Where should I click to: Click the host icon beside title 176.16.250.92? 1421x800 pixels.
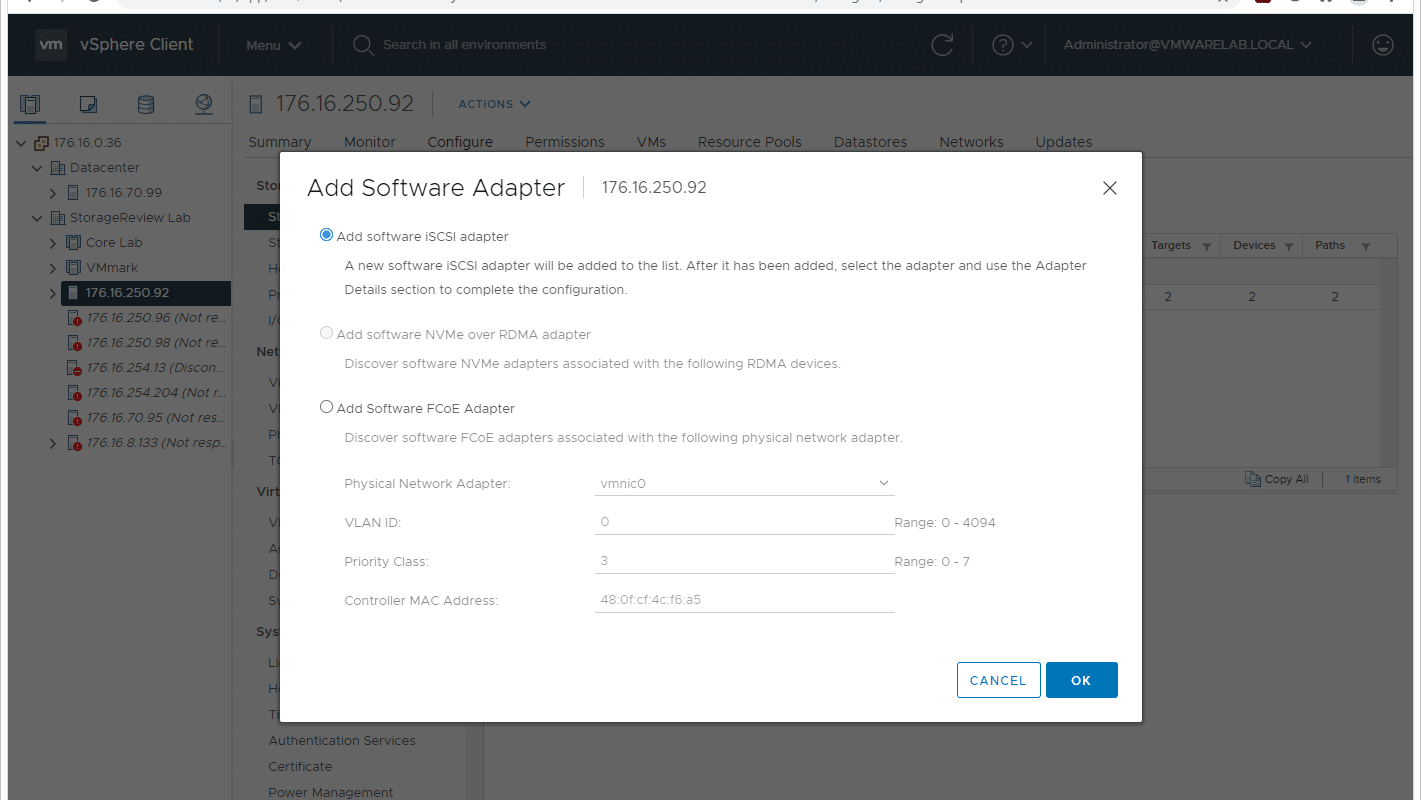256,104
